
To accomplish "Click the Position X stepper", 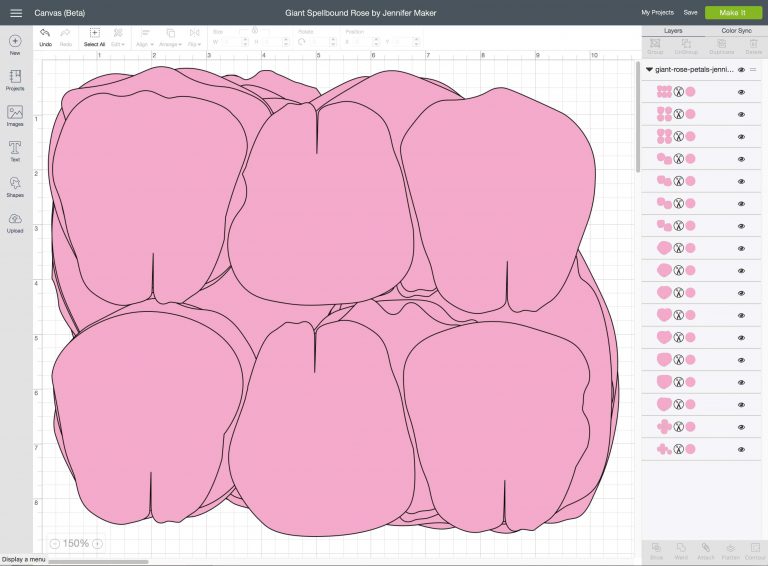I will pos(376,42).
